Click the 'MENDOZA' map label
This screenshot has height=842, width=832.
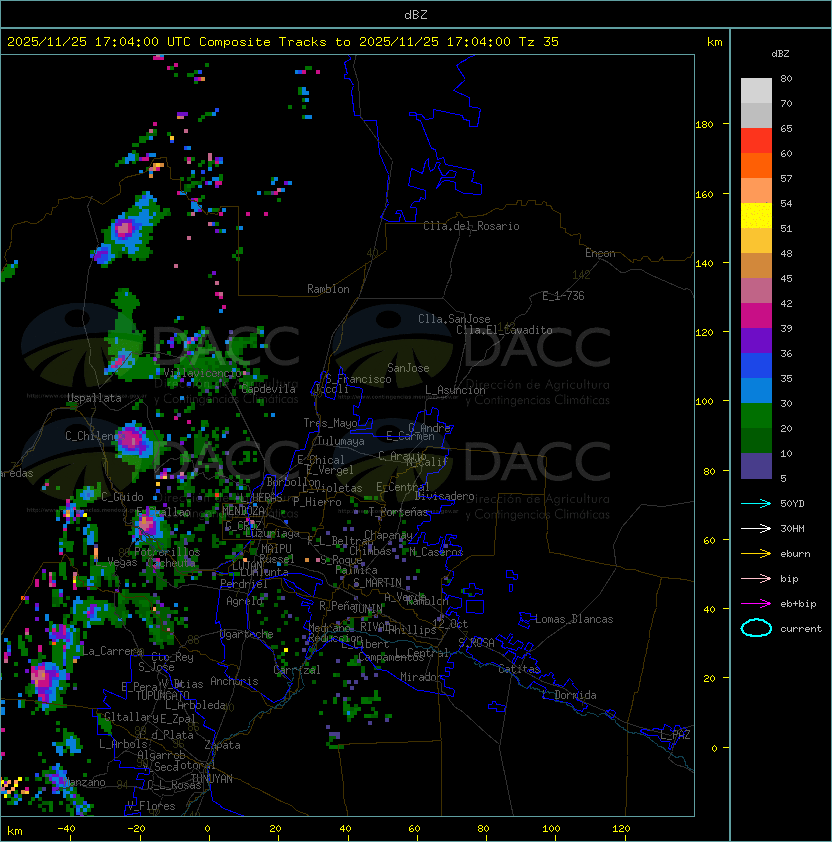pos(243,510)
